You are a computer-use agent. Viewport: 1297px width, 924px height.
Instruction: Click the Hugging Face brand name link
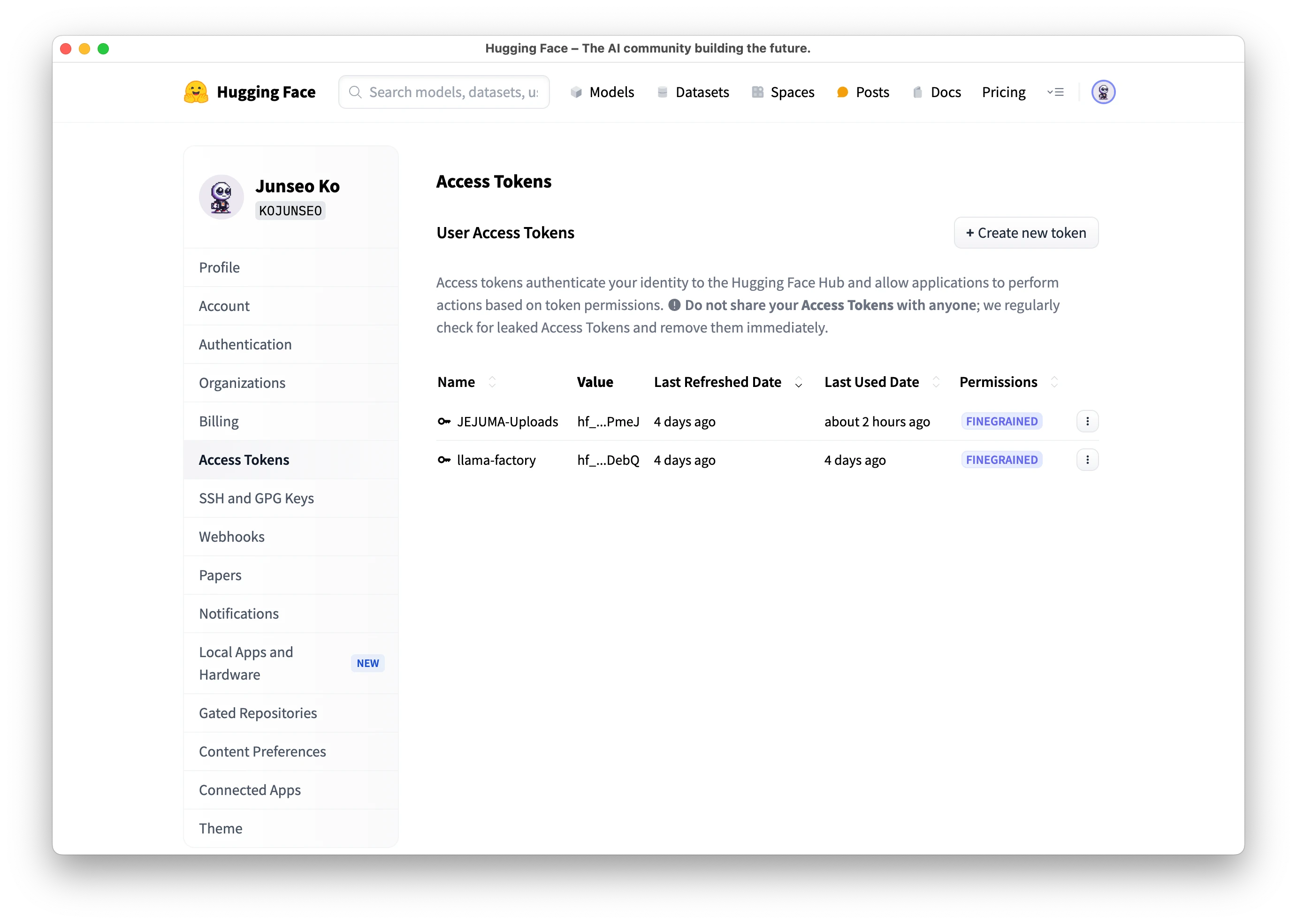(266, 92)
